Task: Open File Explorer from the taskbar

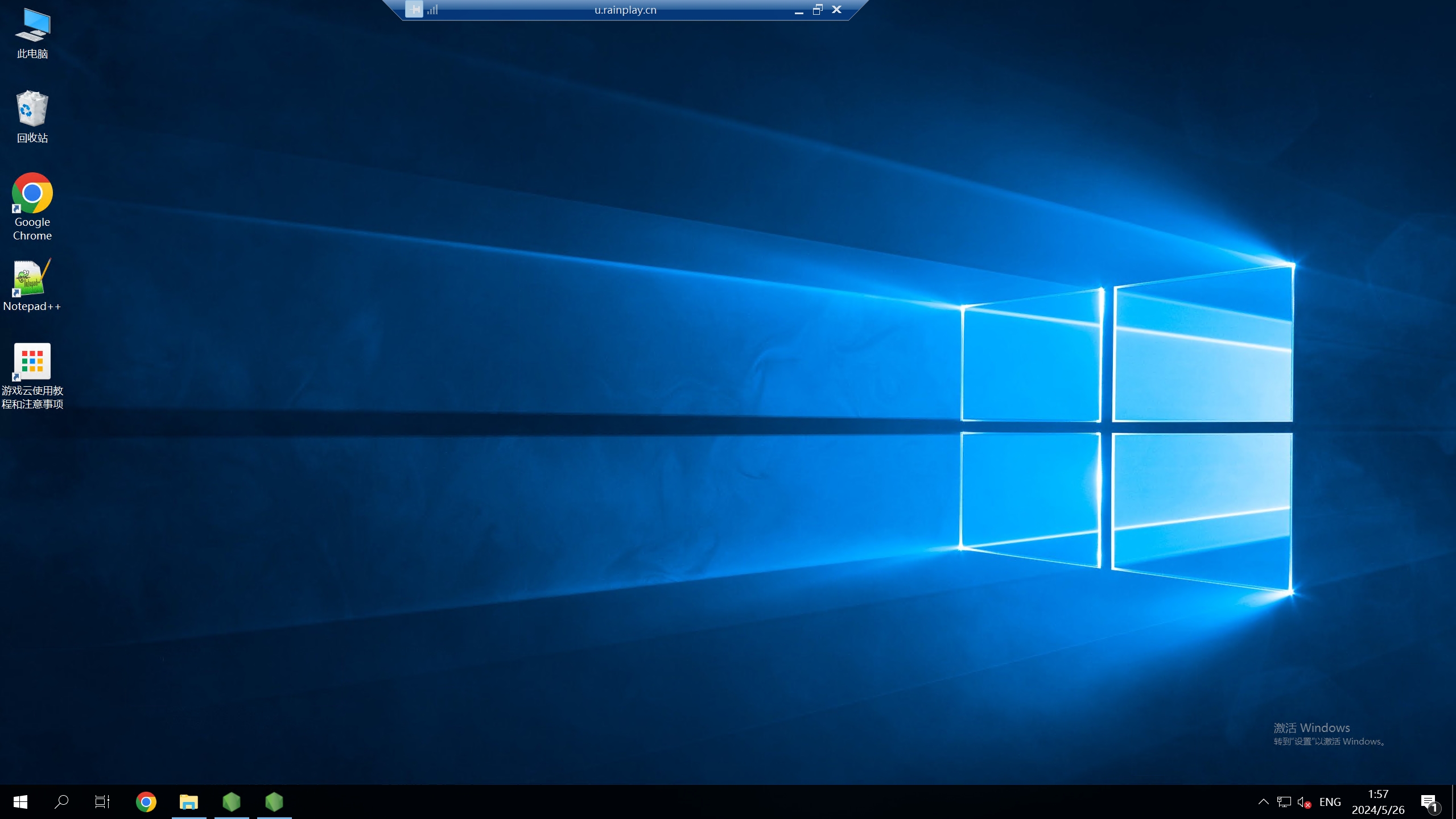Action: pyautogui.click(x=189, y=802)
